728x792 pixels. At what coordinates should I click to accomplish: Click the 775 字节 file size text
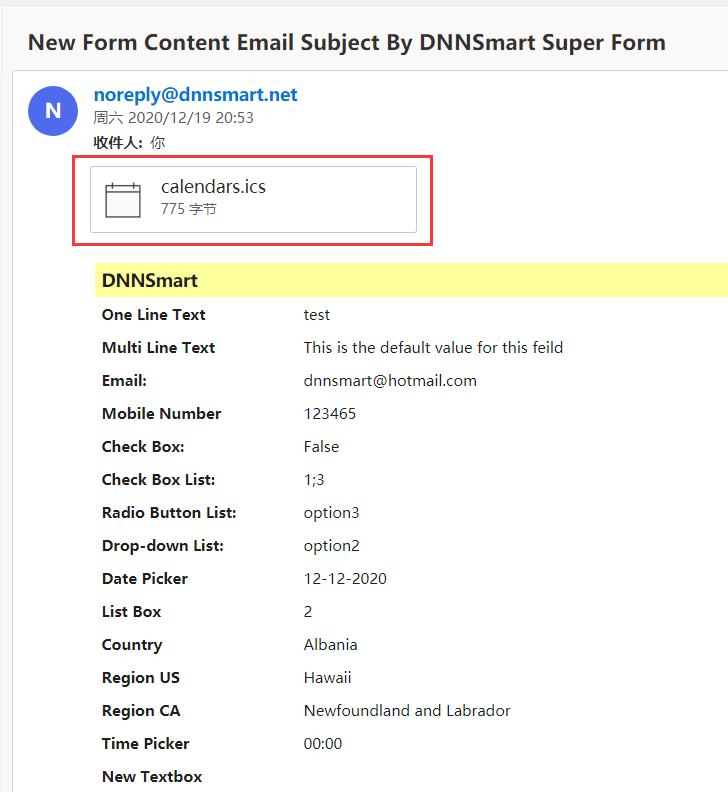(188, 209)
